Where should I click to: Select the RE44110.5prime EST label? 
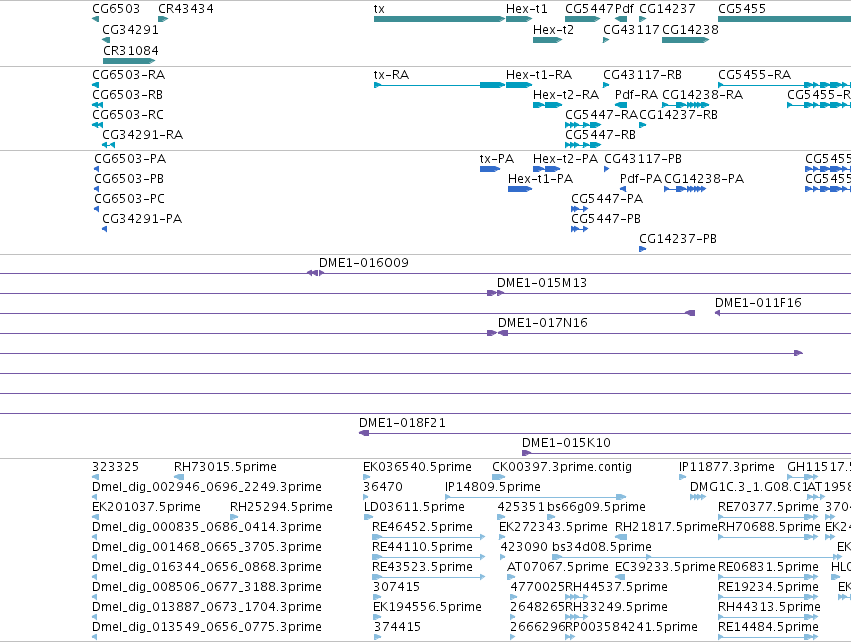click(x=422, y=547)
